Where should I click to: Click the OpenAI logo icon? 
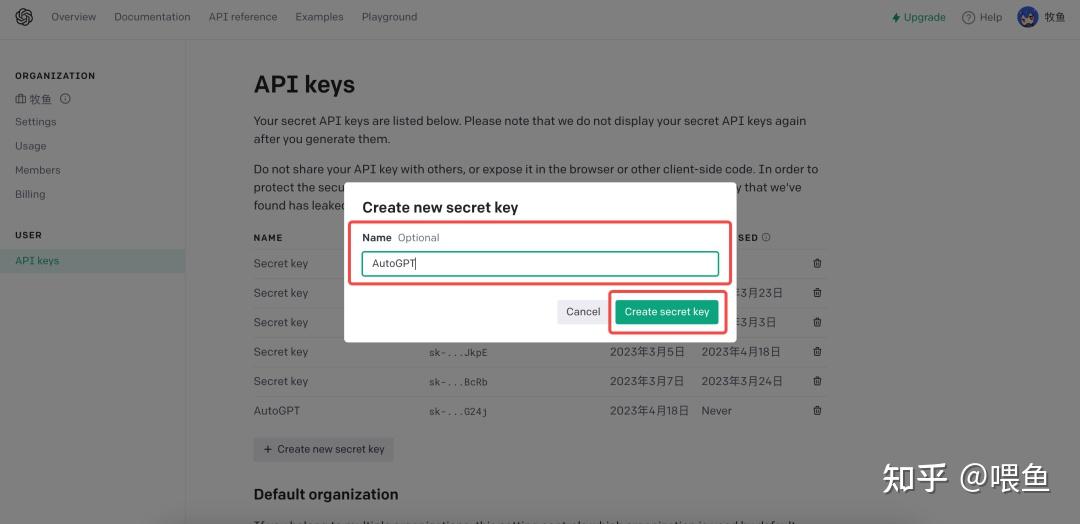24,17
